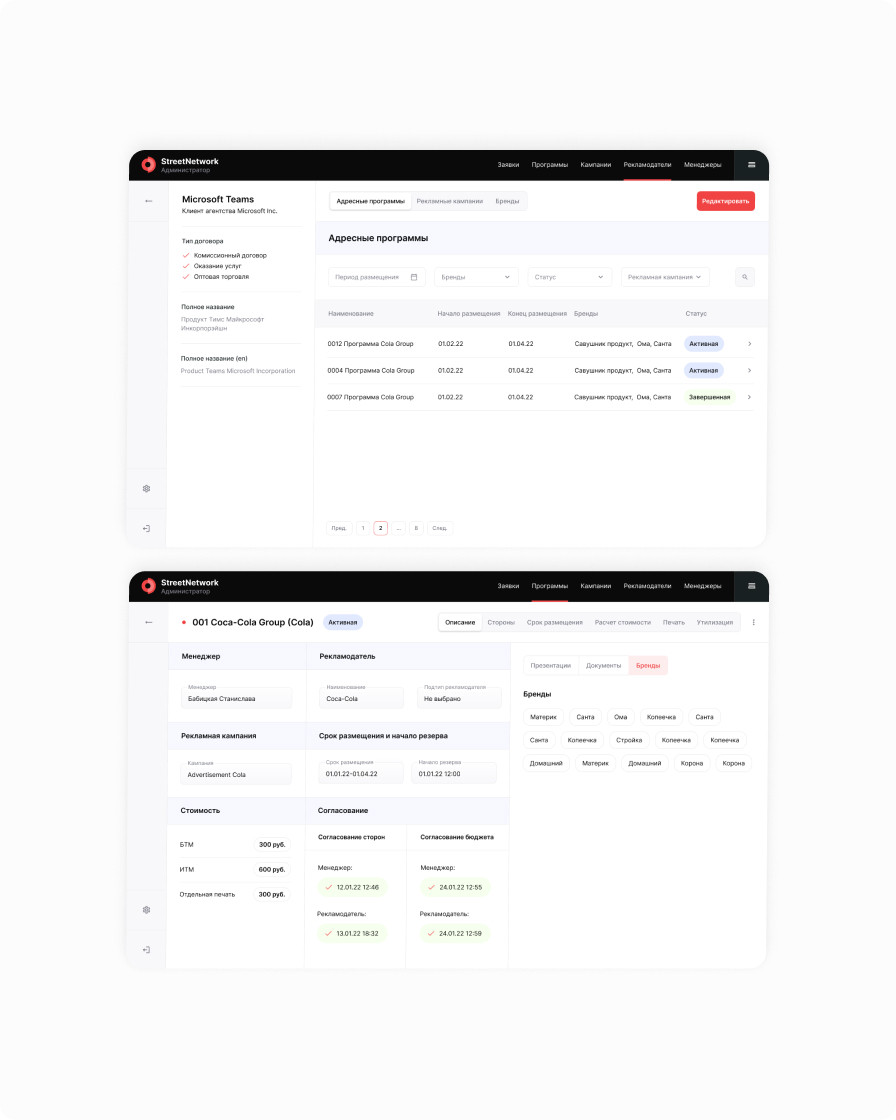Click the approval badge 12.01.22 12:46
Image resolution: width=896 pixels, height=1120 pixels.
click(x=352, y=888)
